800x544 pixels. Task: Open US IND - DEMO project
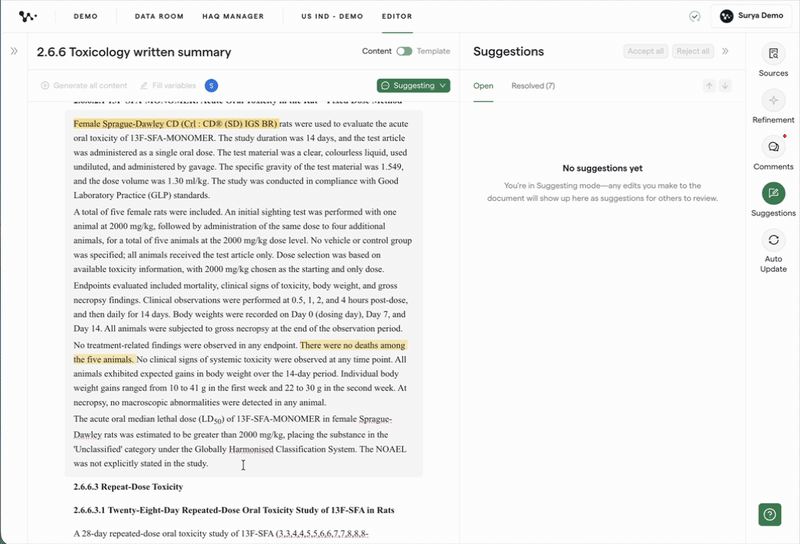point(332,16)
